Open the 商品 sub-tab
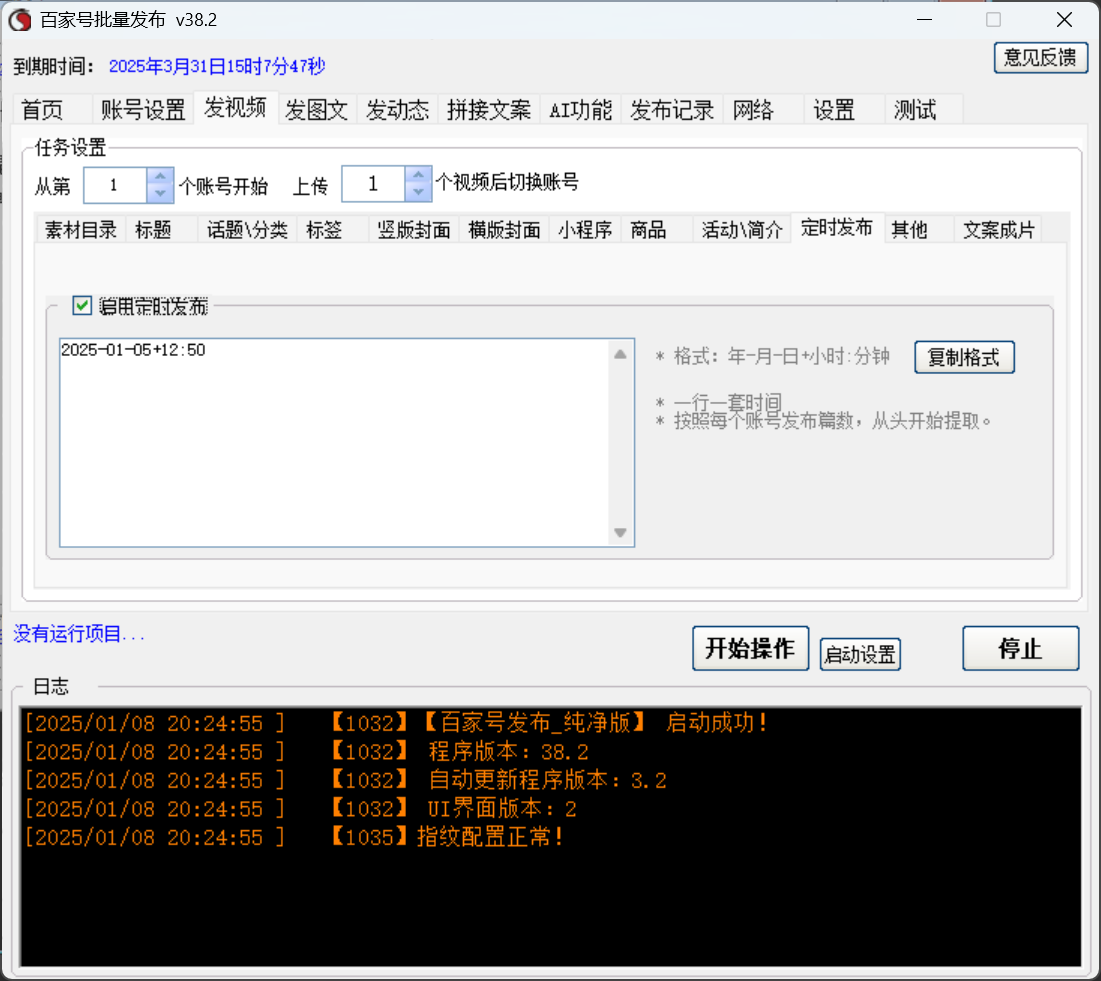 point(657,230)
